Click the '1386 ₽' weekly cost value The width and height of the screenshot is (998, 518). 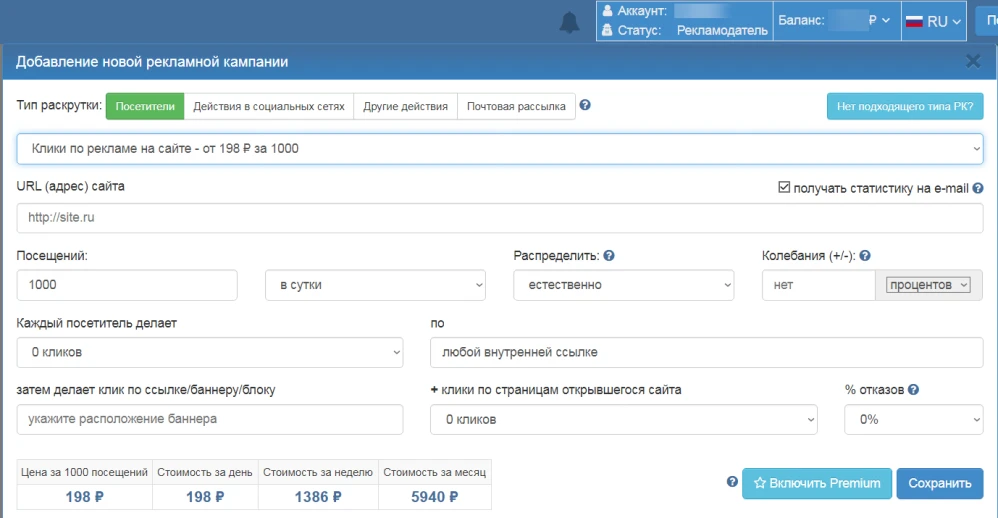coord(318,497)
